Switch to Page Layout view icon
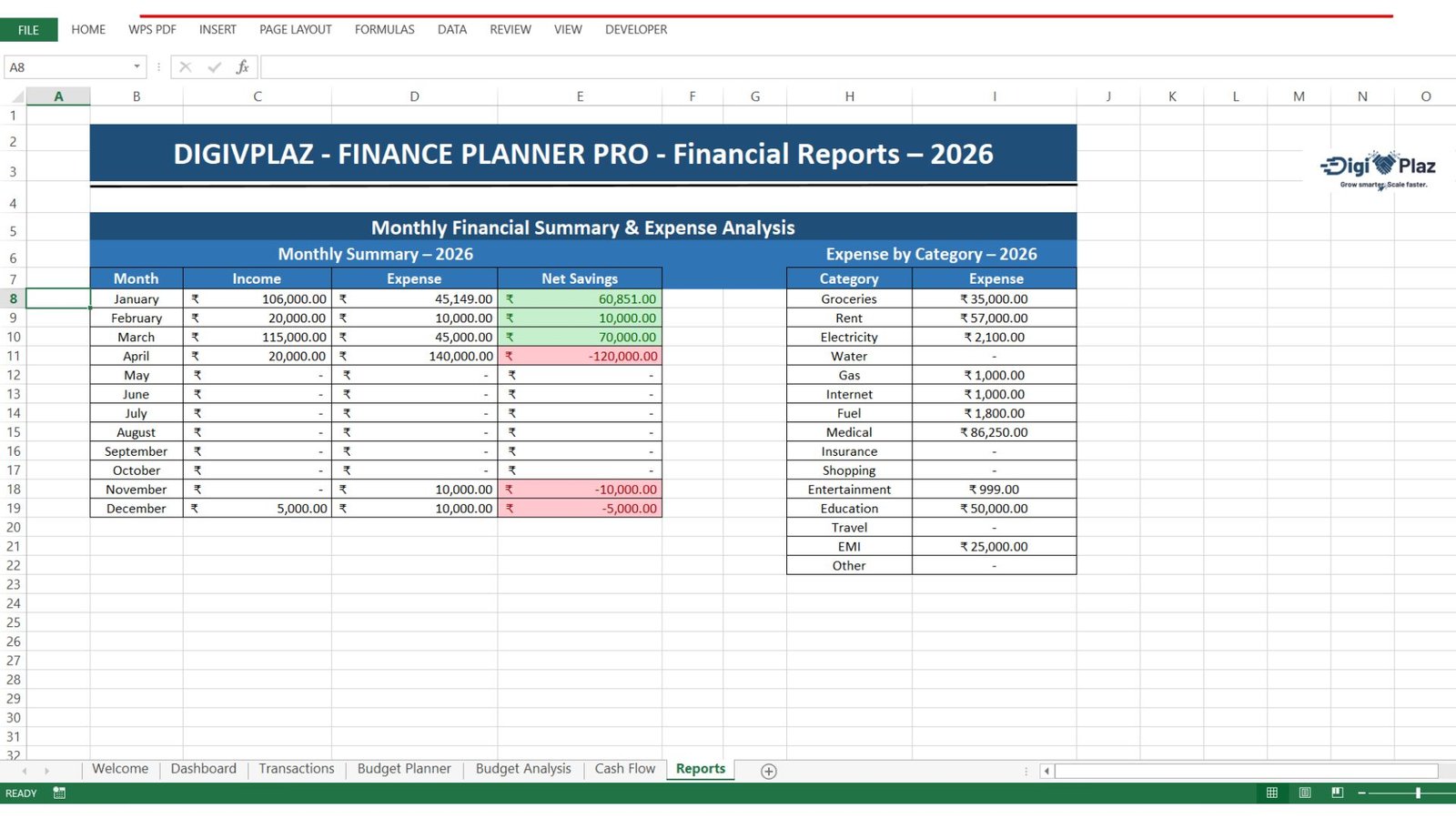The height and width of the screenshot is (819, 1456). 1305,794
